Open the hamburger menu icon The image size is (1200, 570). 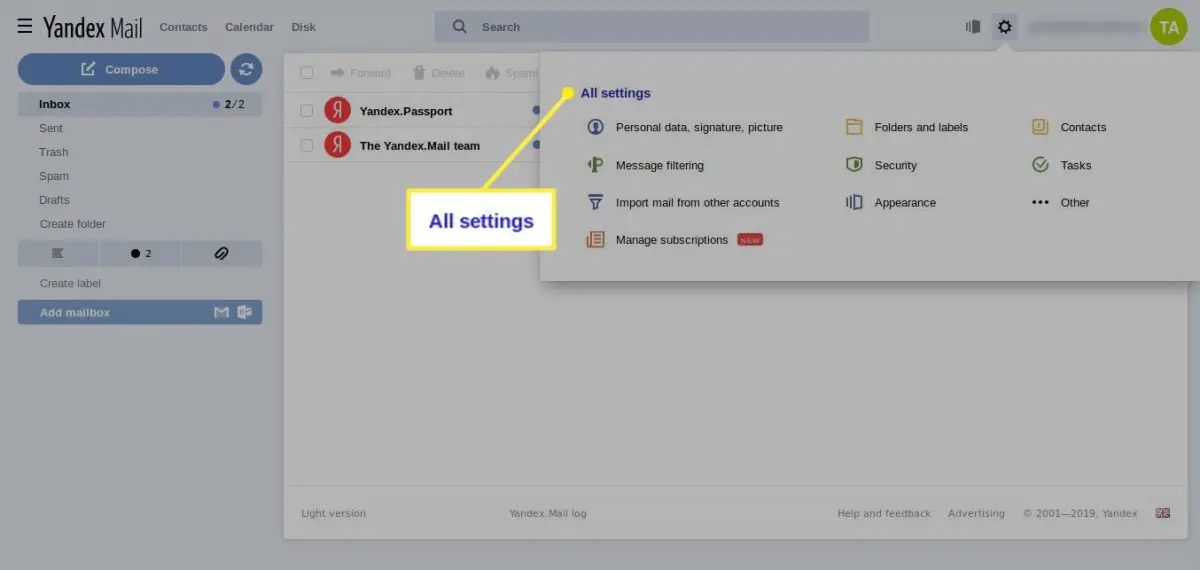click(25, 27)
